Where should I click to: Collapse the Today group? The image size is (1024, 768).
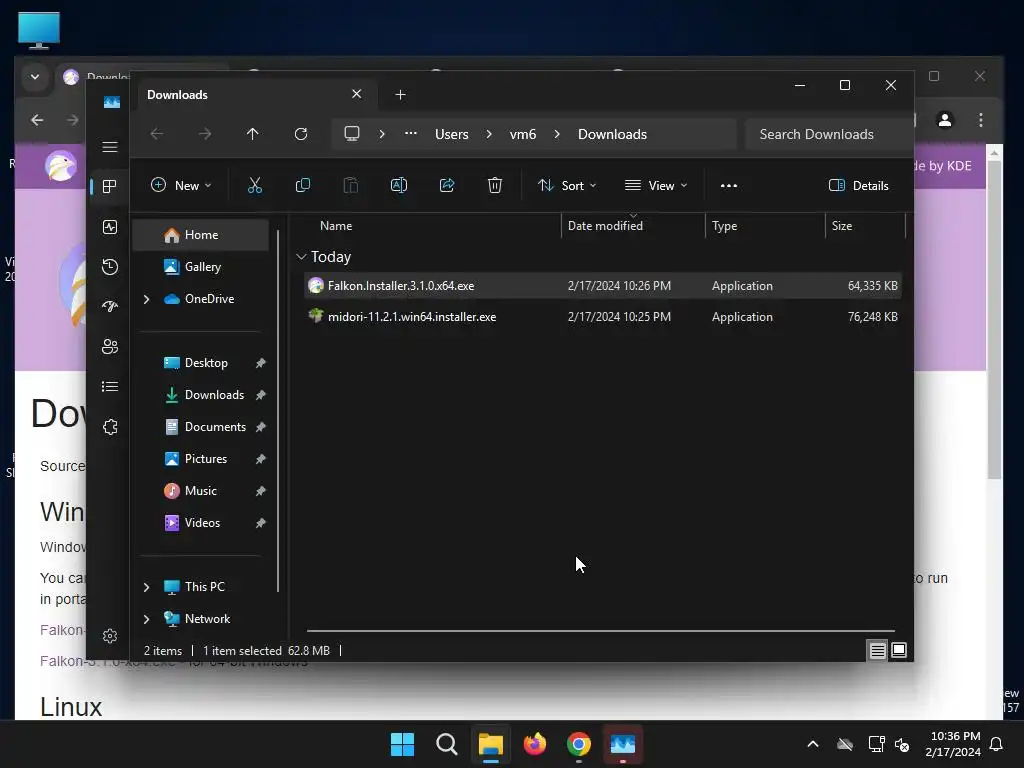click(301, 257)
